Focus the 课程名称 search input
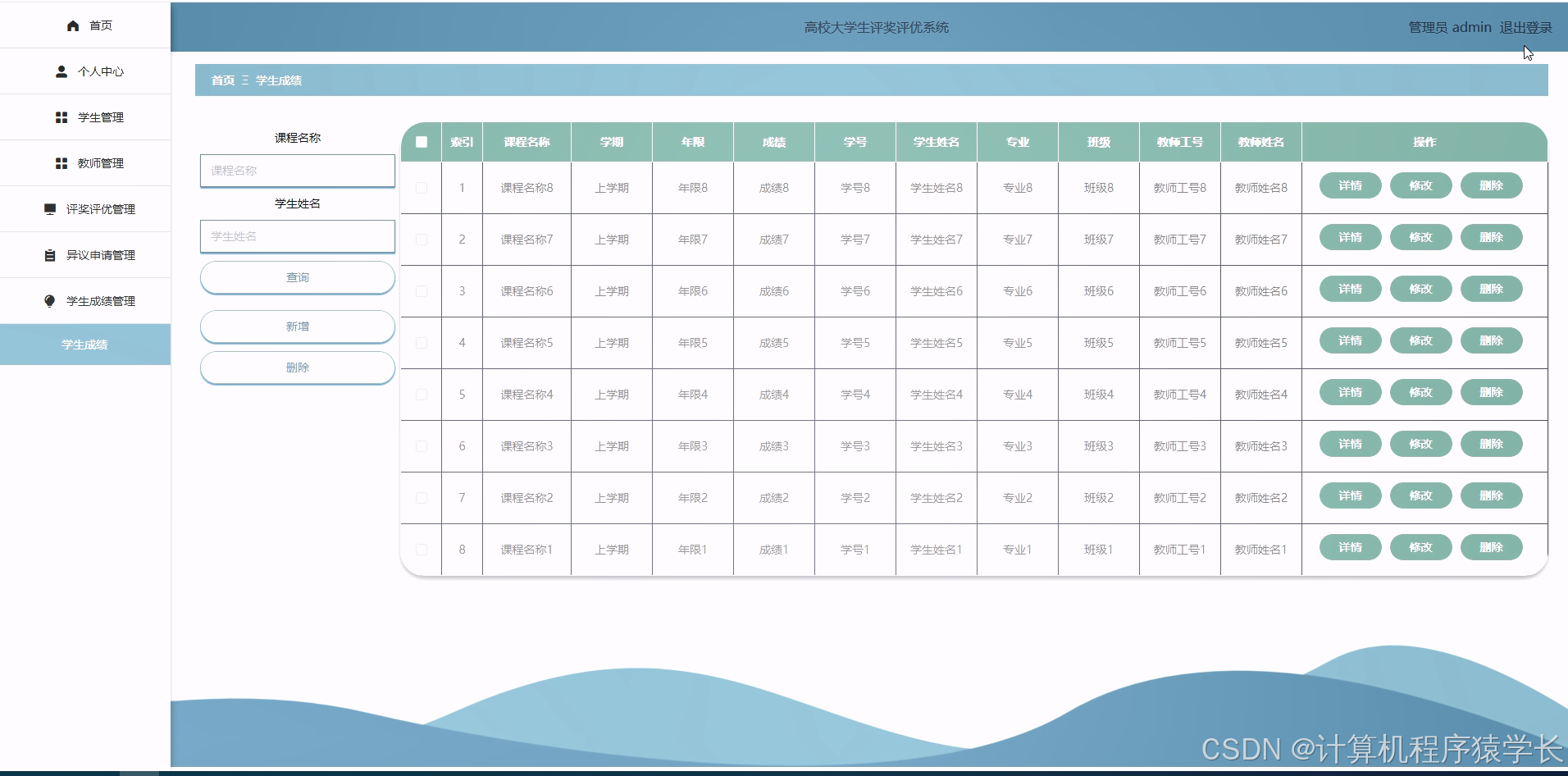The image size is (1568, 776). (x=298, y=171)
